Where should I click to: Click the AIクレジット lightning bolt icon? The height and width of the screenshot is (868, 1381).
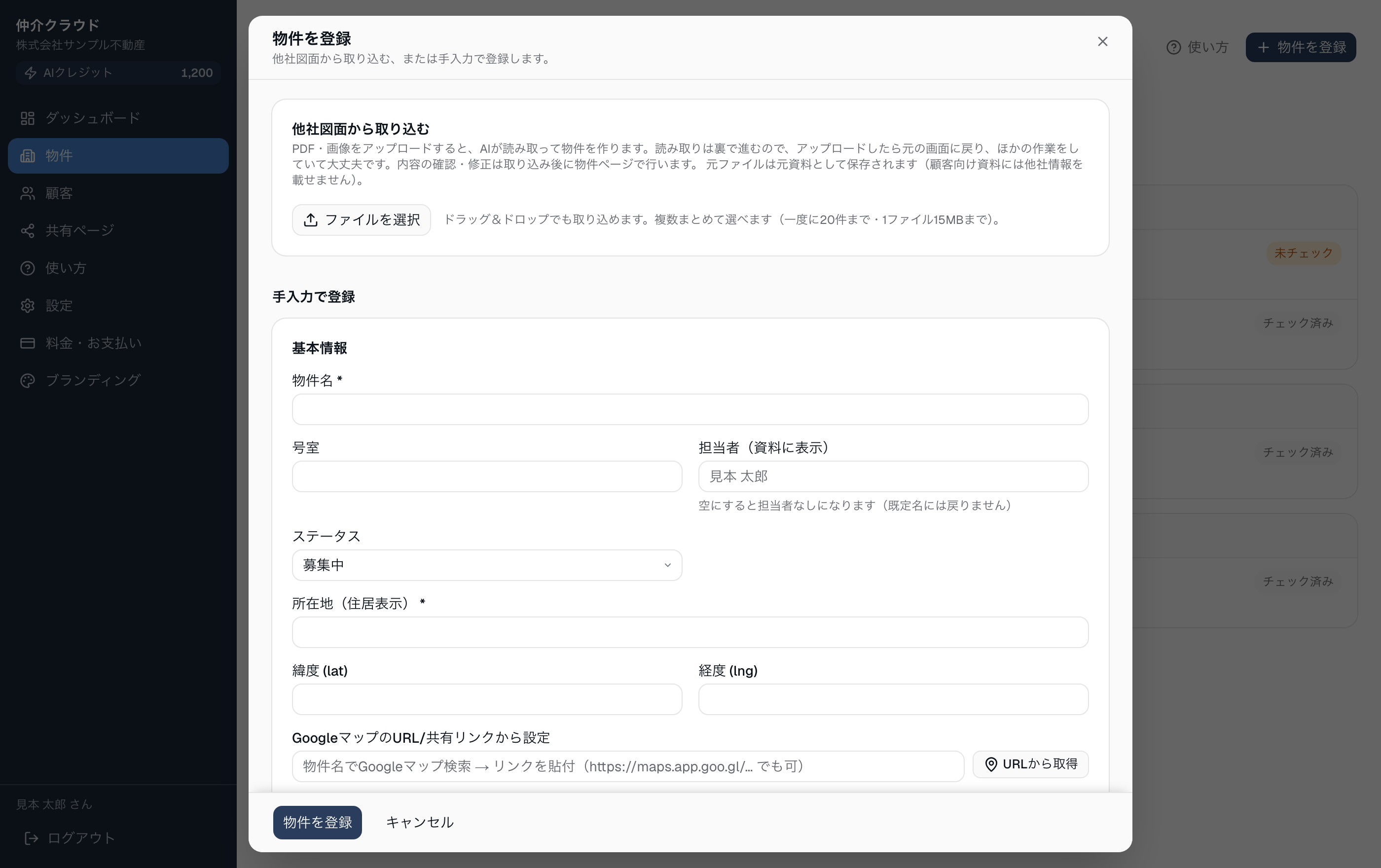(31, 73)
